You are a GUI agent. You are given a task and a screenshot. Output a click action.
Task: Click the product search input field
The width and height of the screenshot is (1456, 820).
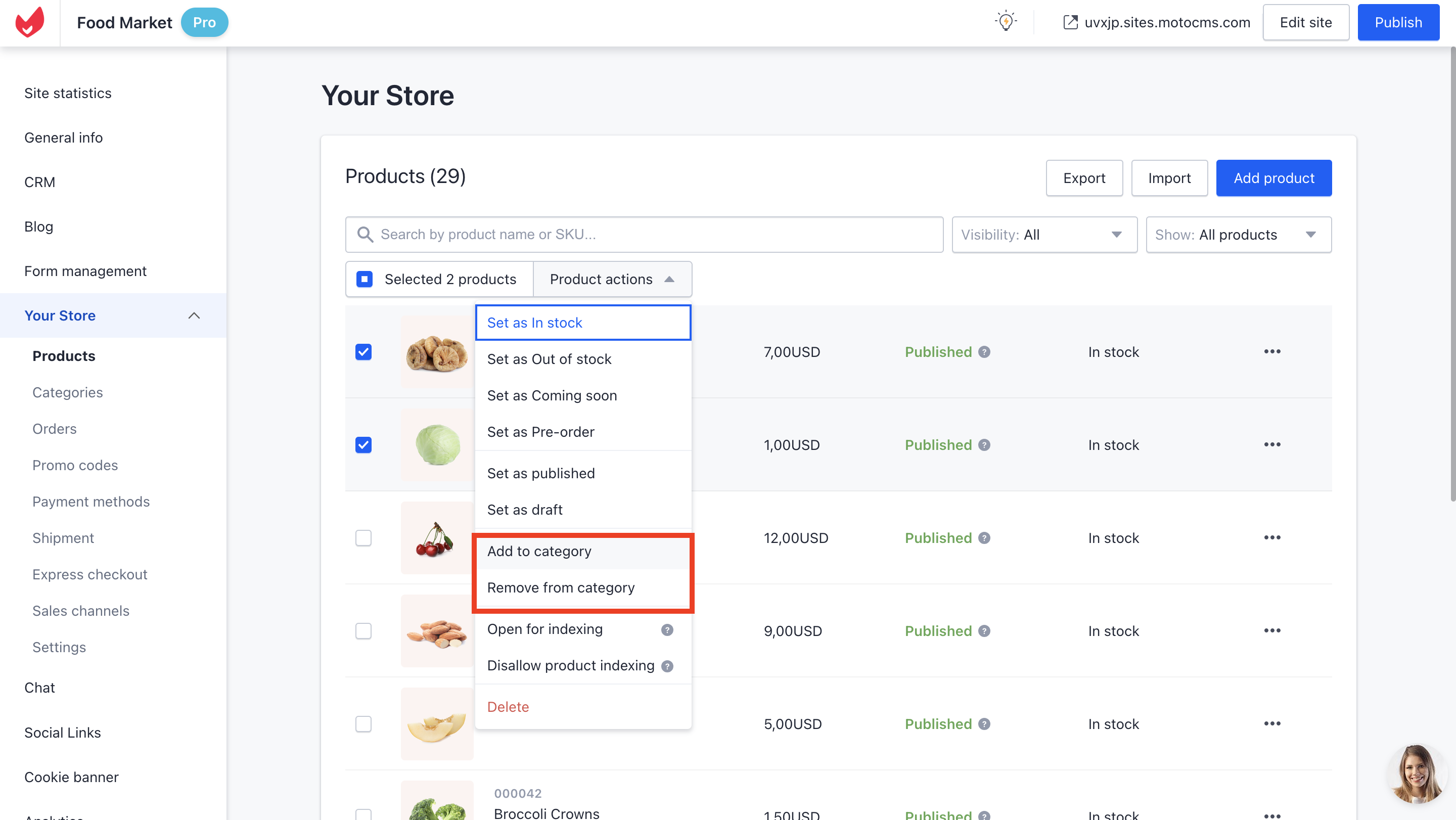[644, 235]
